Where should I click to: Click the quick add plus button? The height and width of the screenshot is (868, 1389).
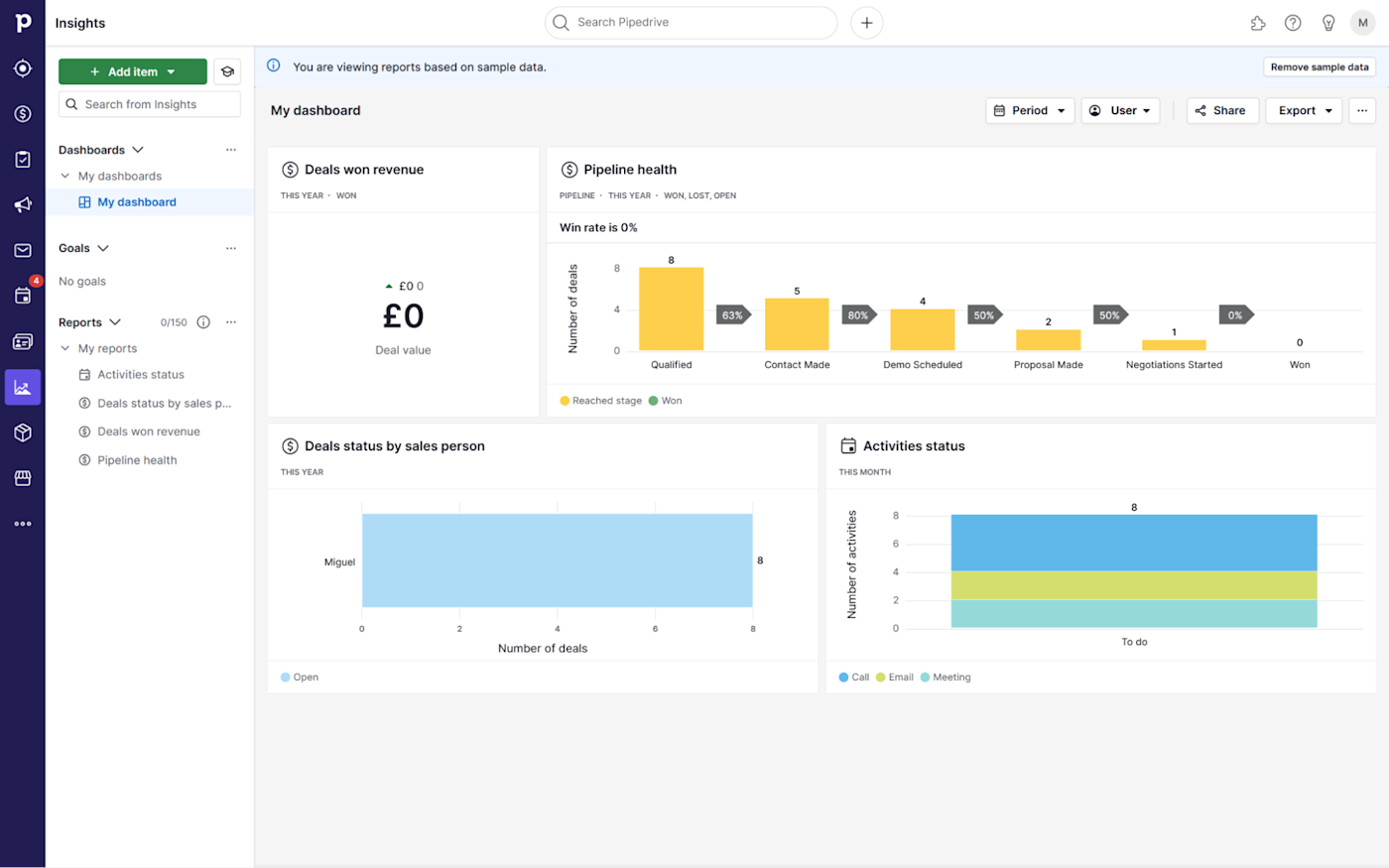point(867,23)
